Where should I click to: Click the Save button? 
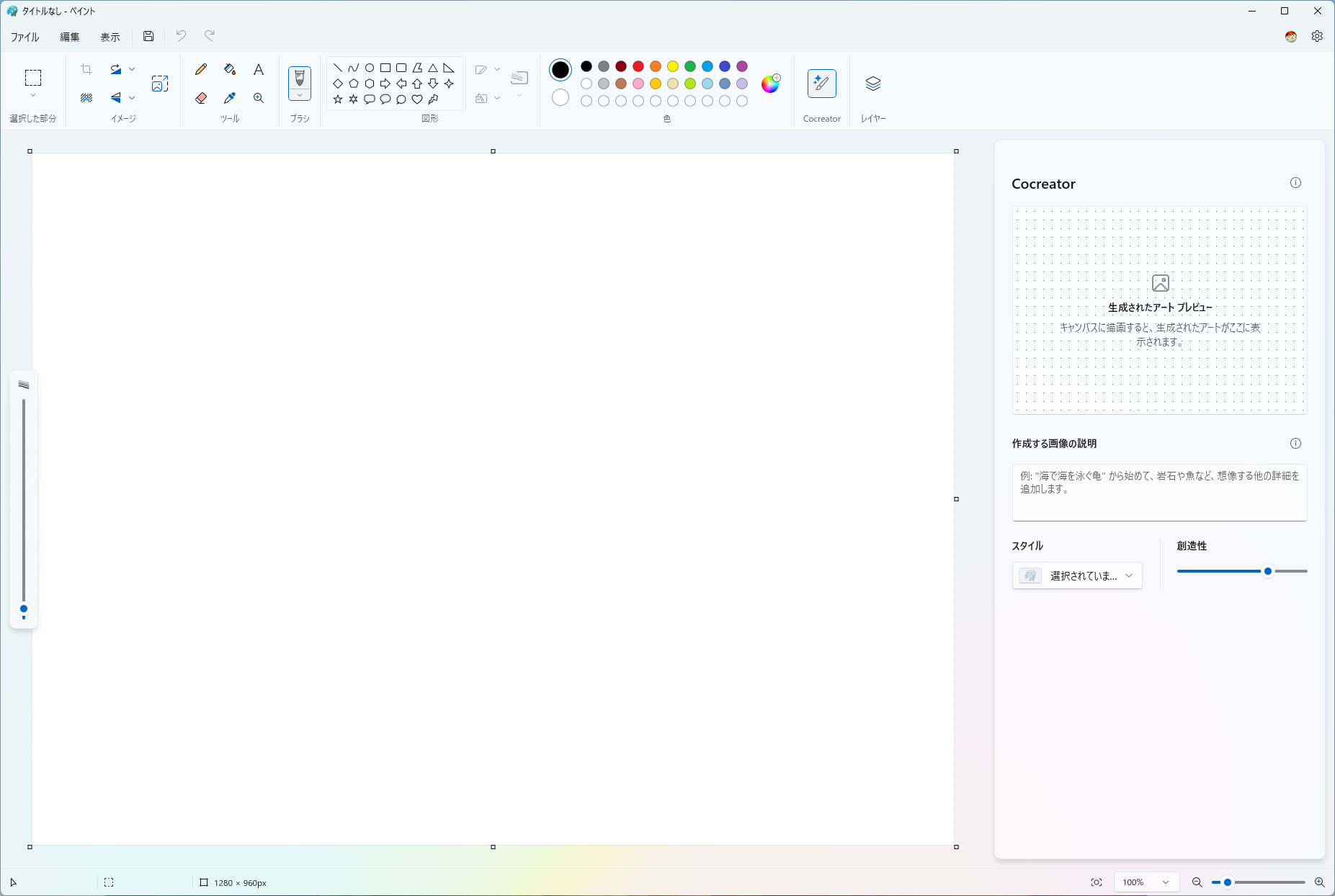coord(148,36)
